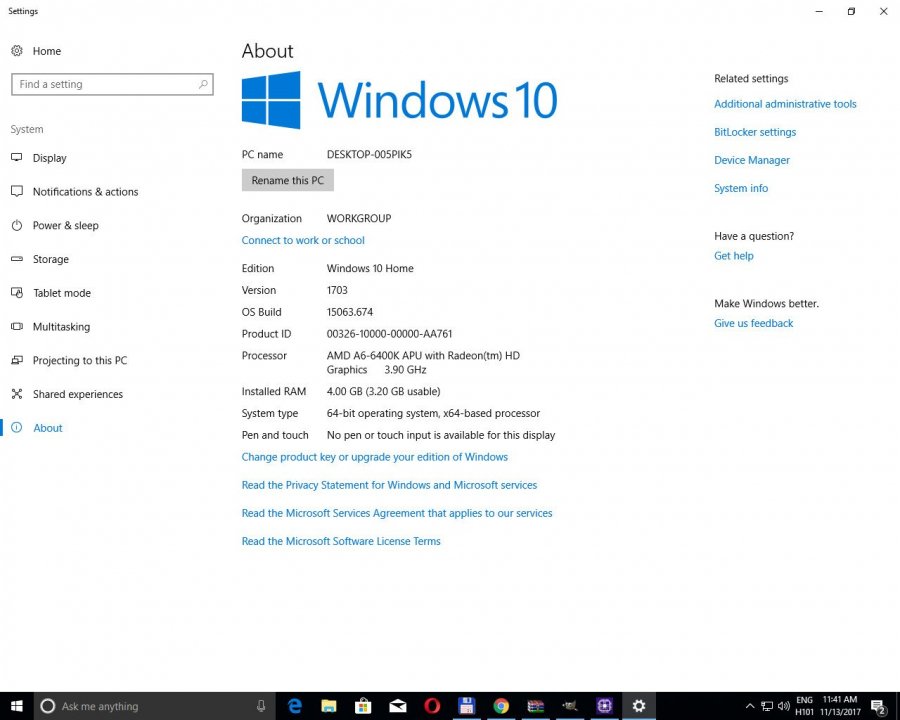Open the Mail app from taskbar
Viewport: 900px width, 720px height.
point(398,706)
